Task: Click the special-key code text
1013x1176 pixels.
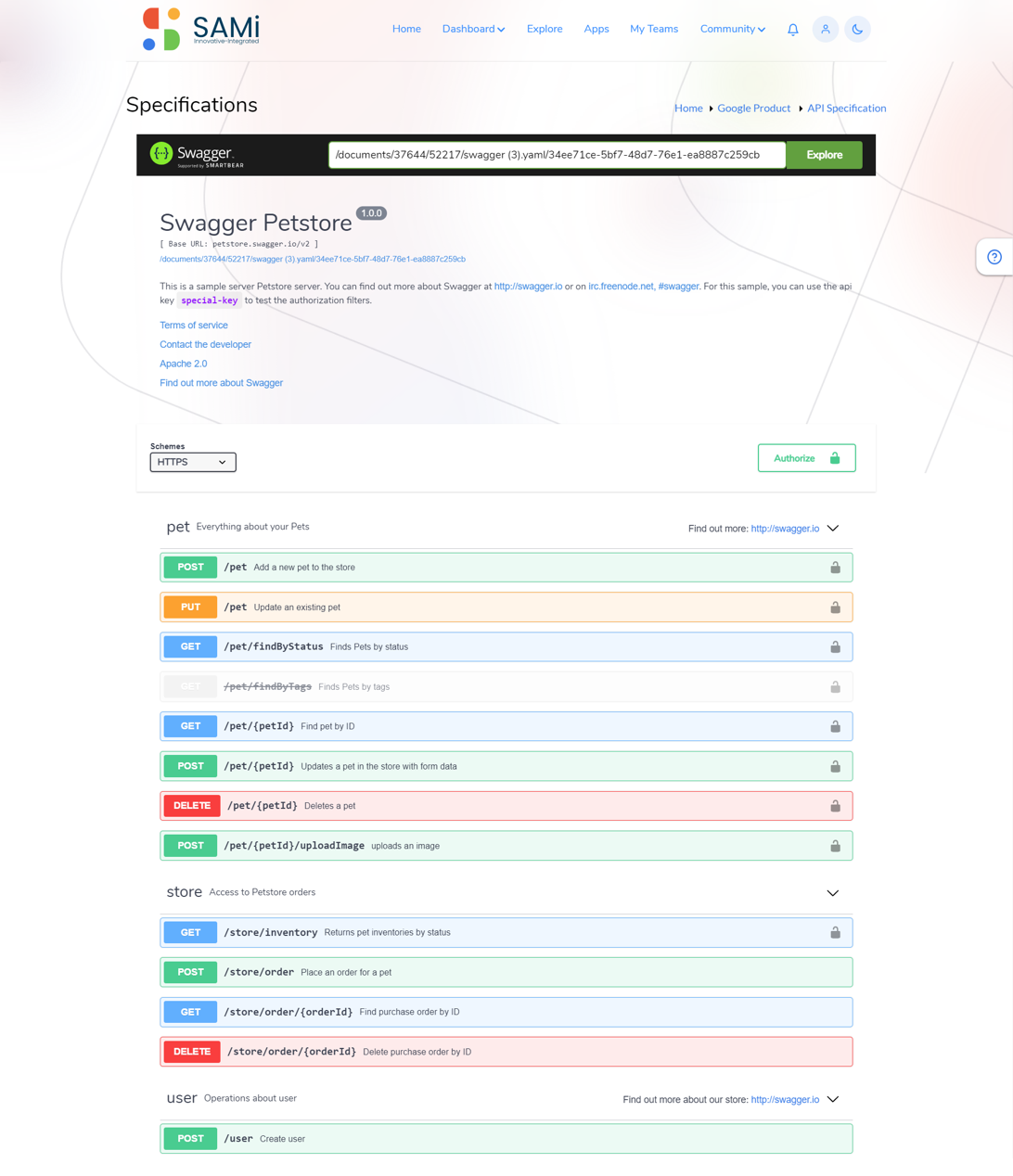Action: pyautogui.click(x=210, y=300)
